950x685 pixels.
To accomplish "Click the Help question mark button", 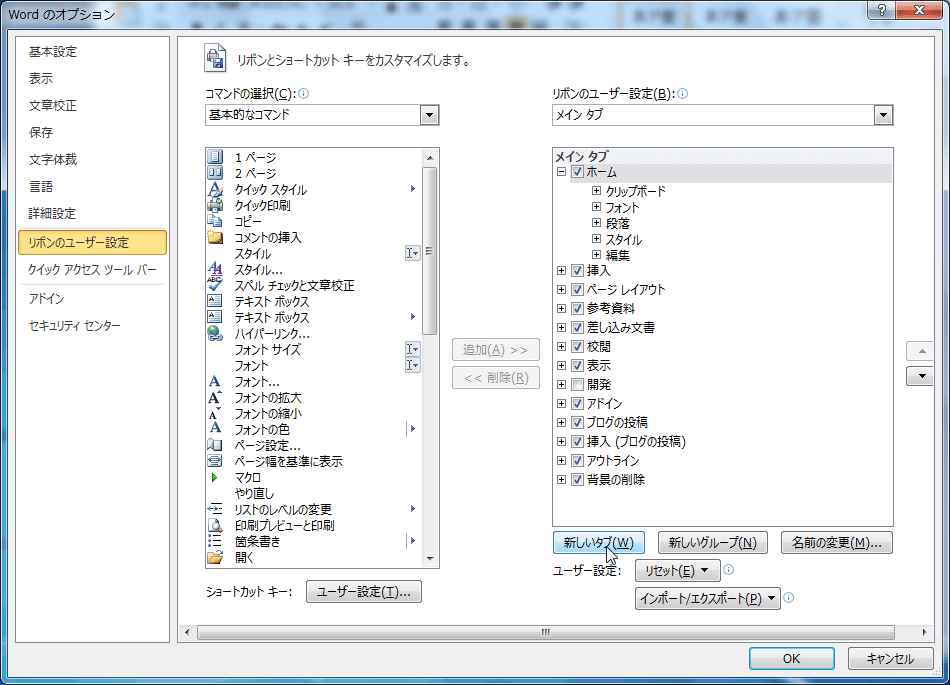I will [882, 10].
